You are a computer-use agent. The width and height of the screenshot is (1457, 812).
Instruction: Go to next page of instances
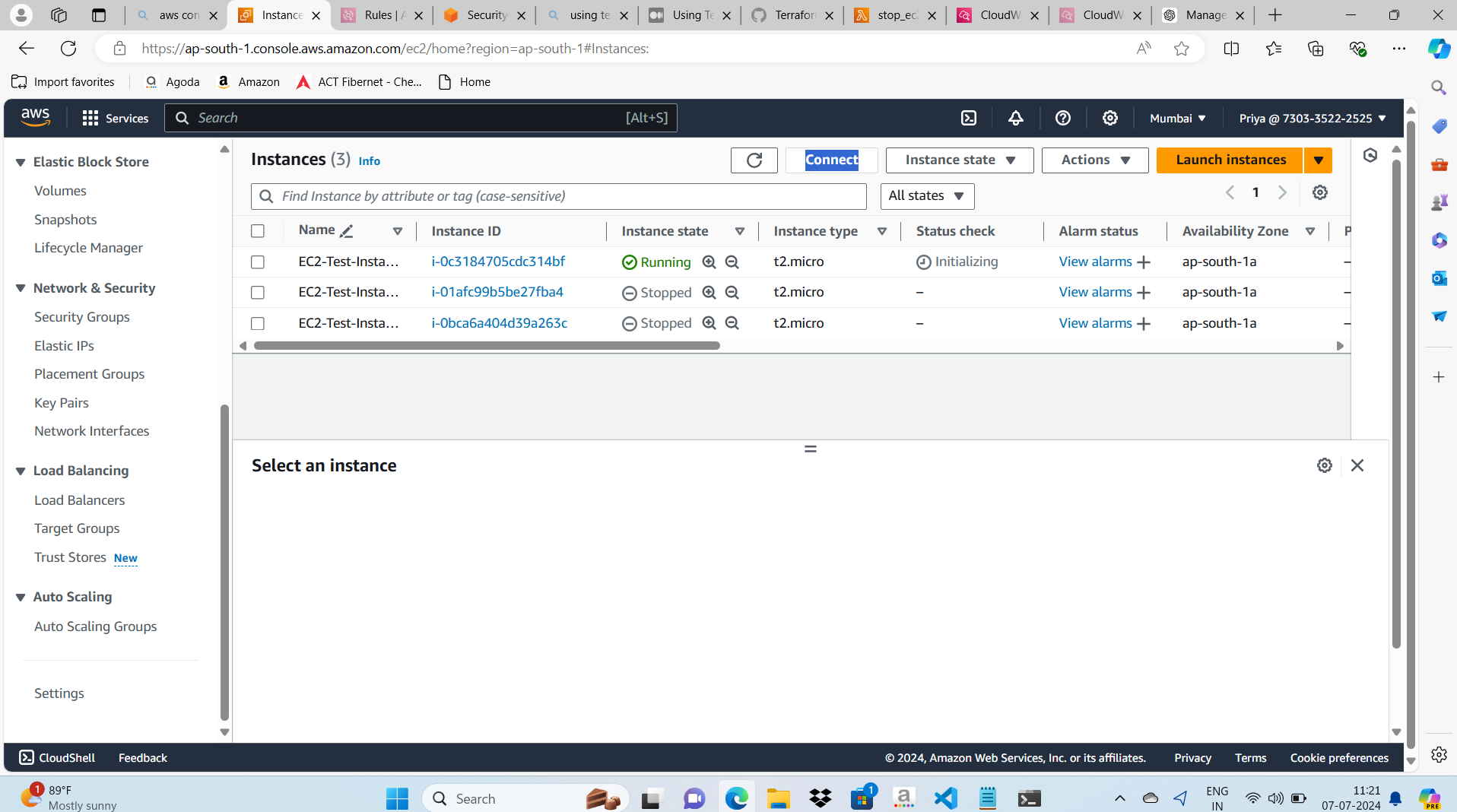coord(1282,192)
